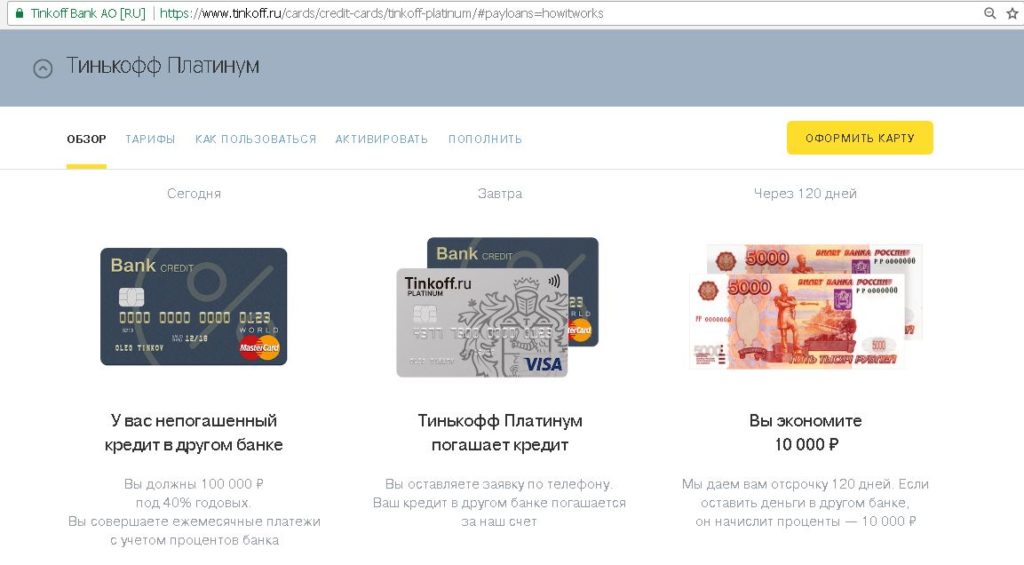Collapse the Тинькофф Платинум header chevron
The width and height of the screenshot is (1024, 565).
[43, 69]
